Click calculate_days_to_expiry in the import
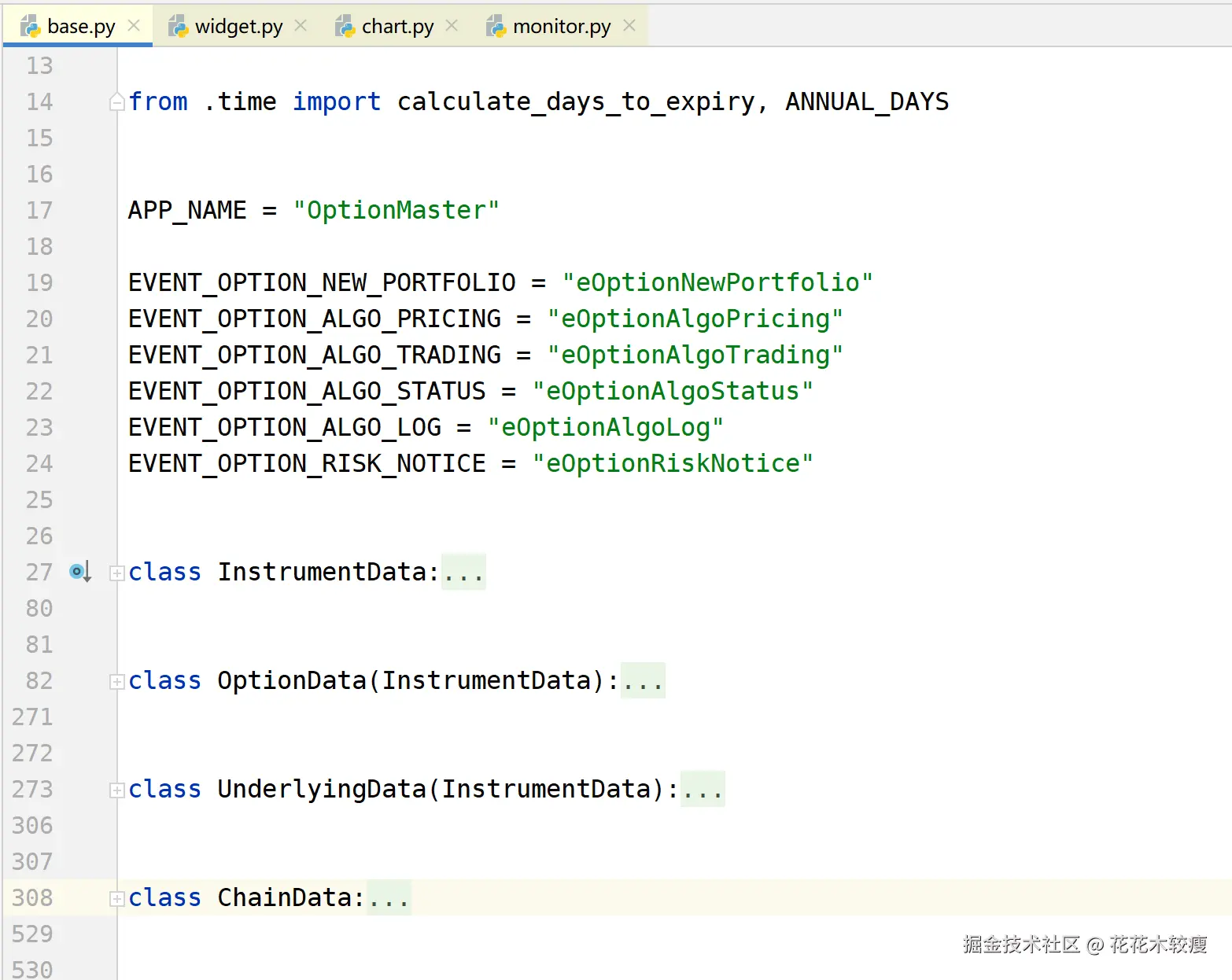Viewport: 1232px width, 980px height. 576,101
